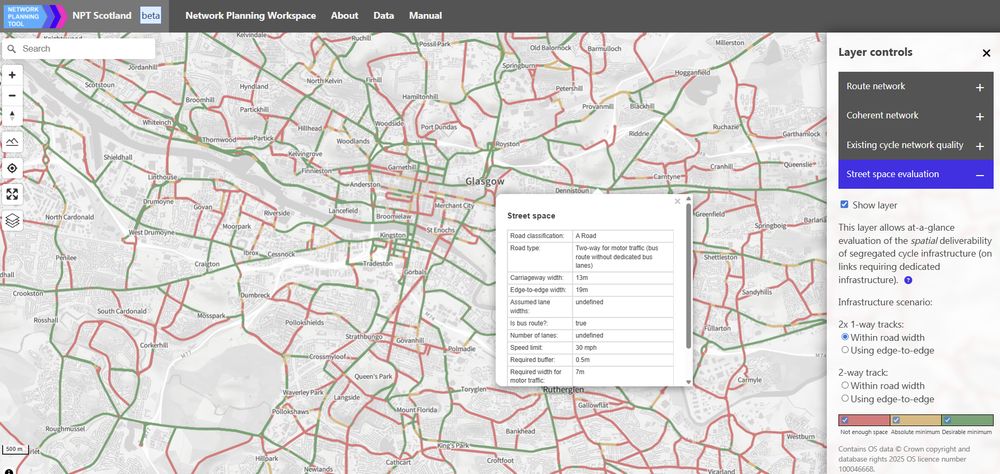Viewport: 1000px width, 474px height.
Task: Click the search magnifier icon
Action: 11,48
